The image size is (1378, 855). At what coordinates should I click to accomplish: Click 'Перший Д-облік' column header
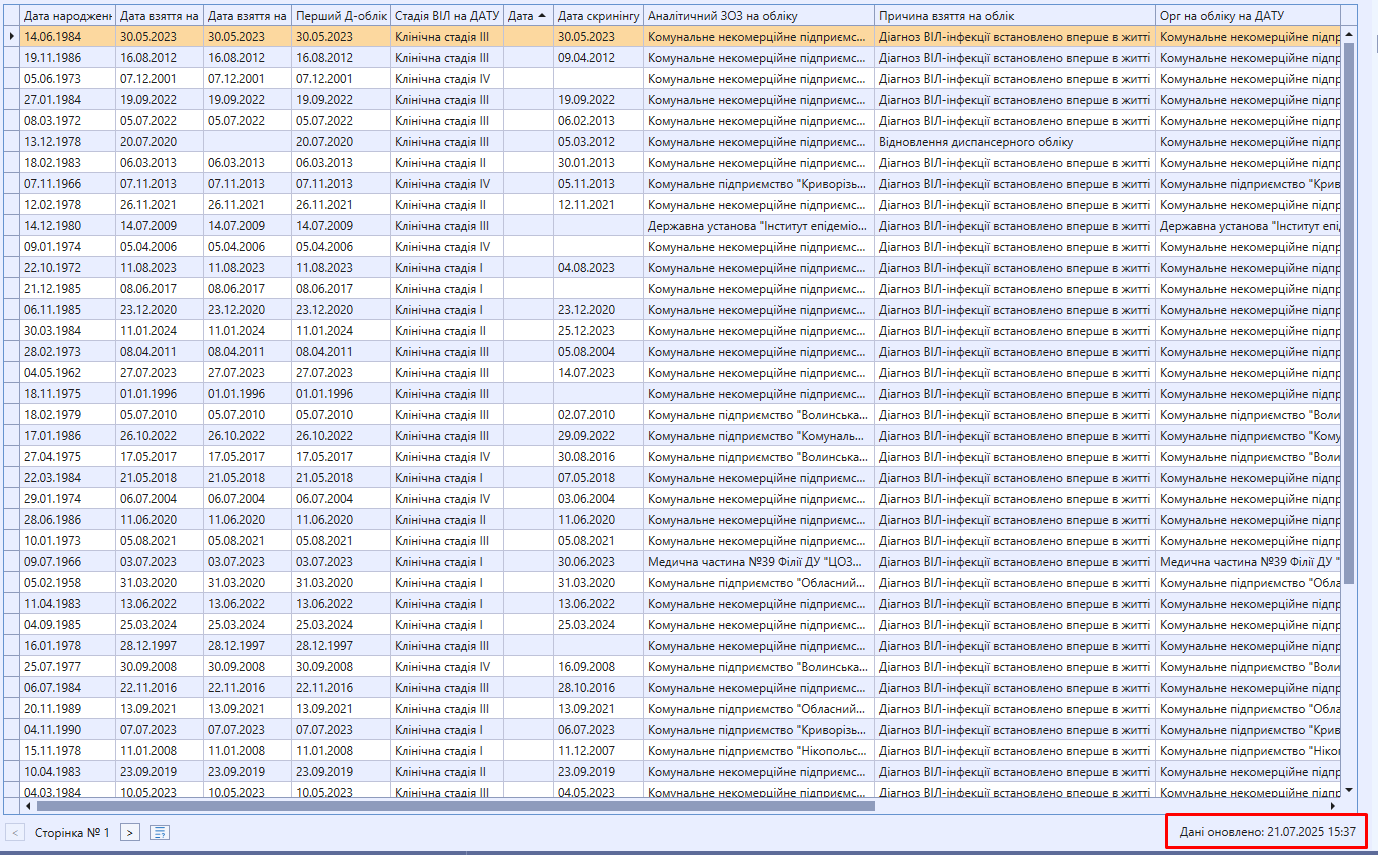[x=340, y=16]
